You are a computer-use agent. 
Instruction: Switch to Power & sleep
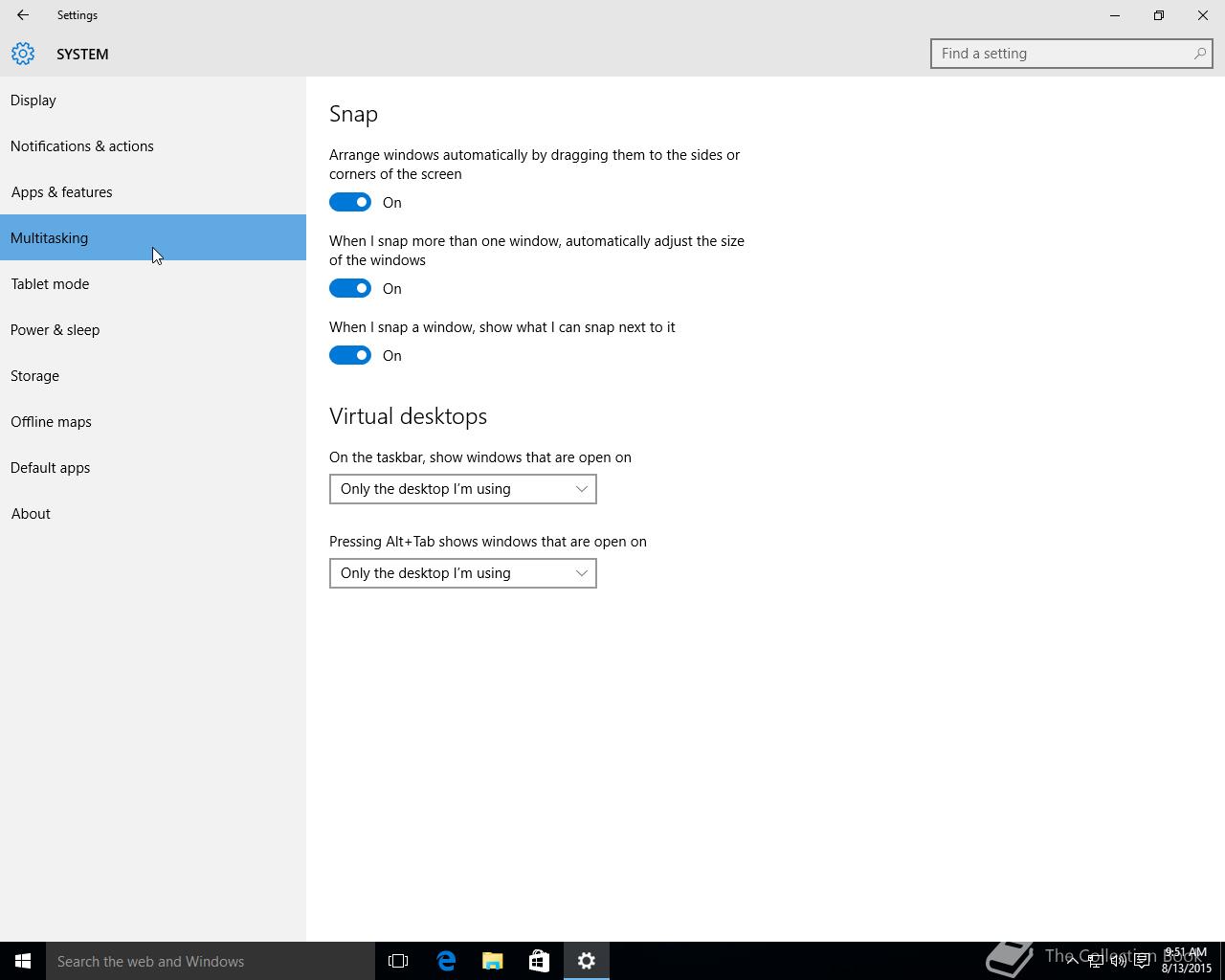(153, 329)
